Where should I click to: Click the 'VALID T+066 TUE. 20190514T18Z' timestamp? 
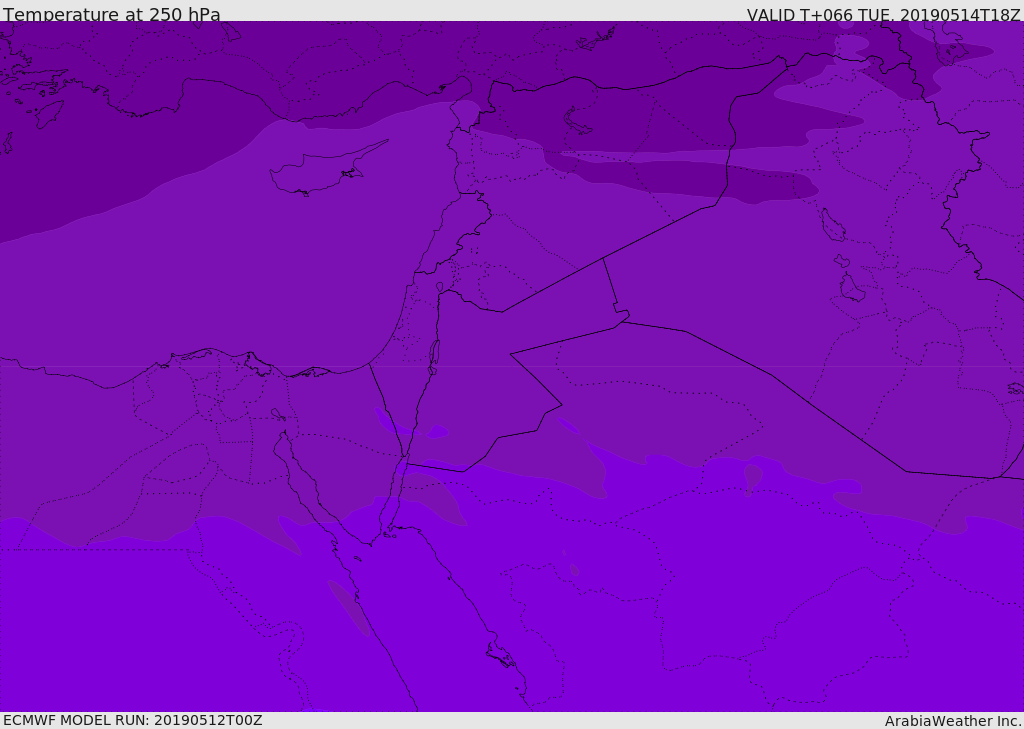(884, 15)
